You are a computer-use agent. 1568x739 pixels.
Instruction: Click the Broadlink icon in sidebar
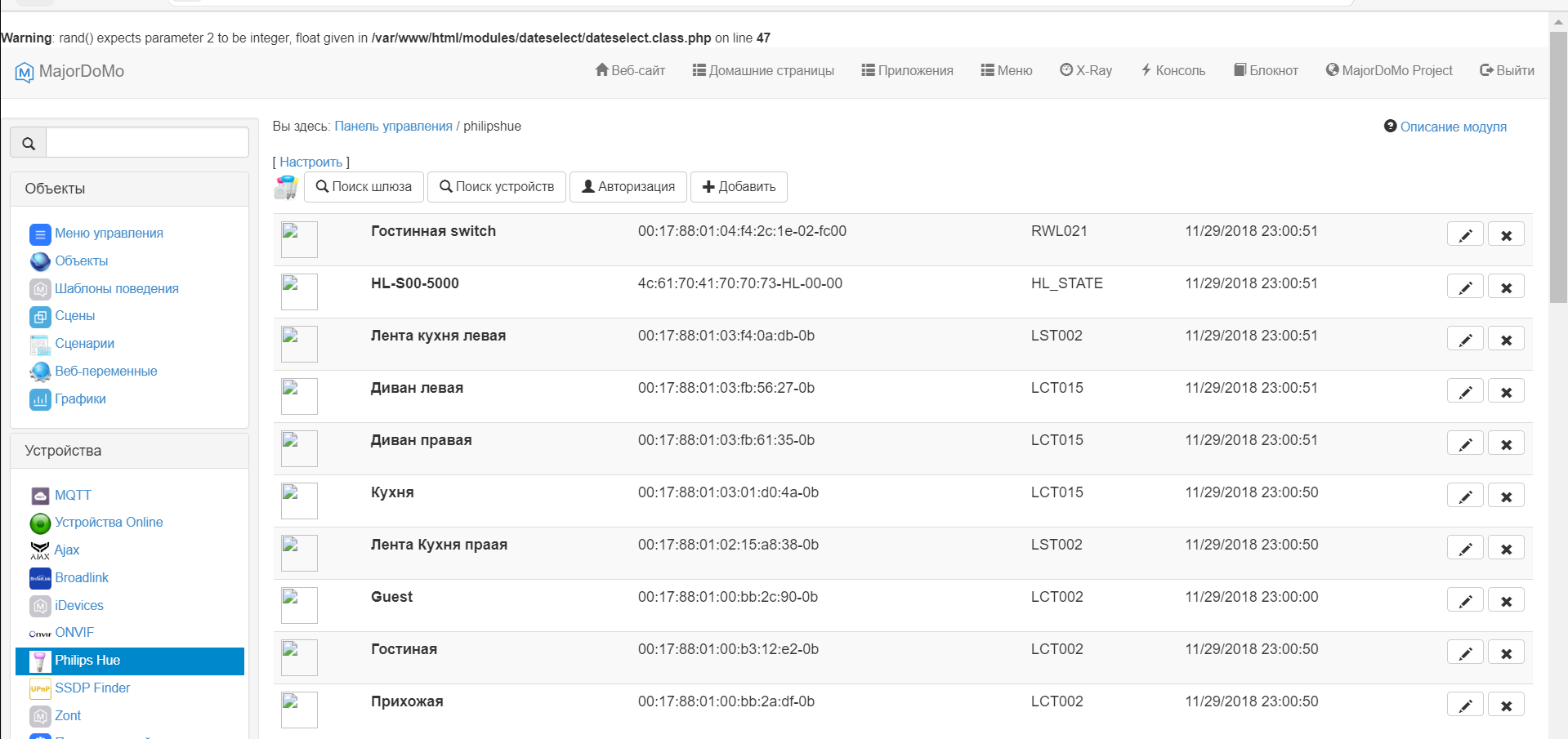click(40, 578)
